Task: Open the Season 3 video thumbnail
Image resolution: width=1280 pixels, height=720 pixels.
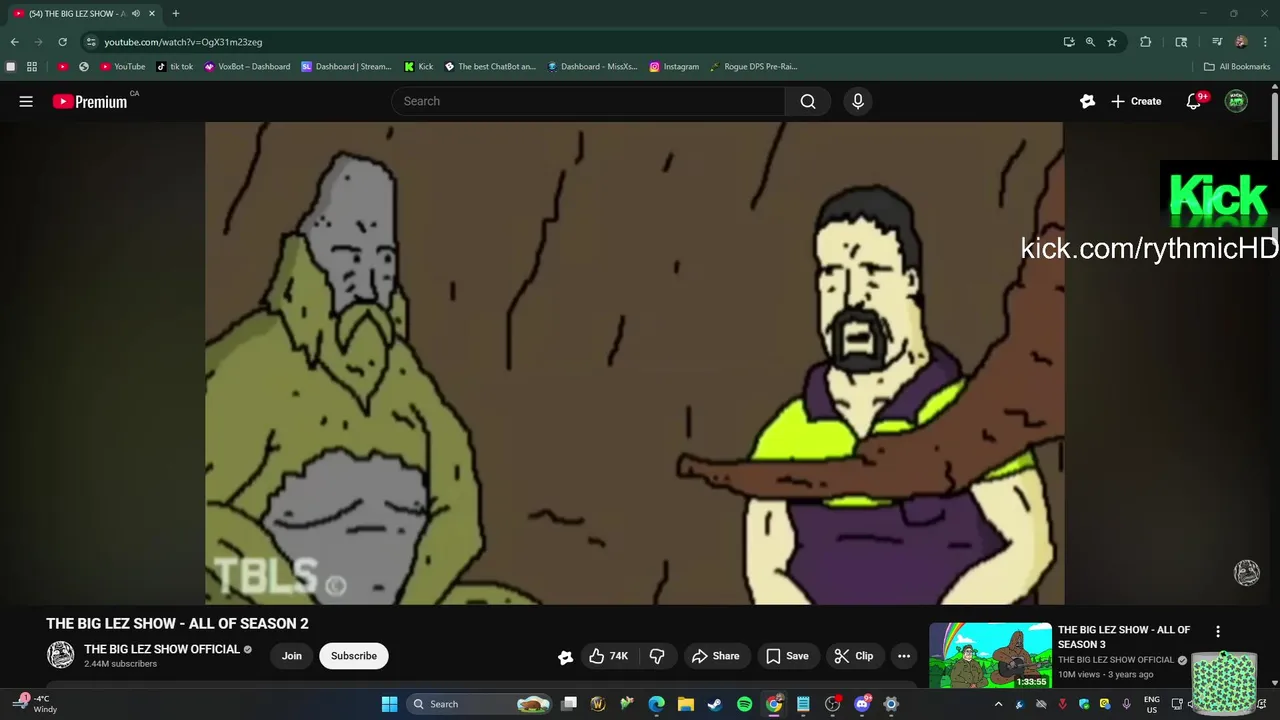Action: coord(990,656)
